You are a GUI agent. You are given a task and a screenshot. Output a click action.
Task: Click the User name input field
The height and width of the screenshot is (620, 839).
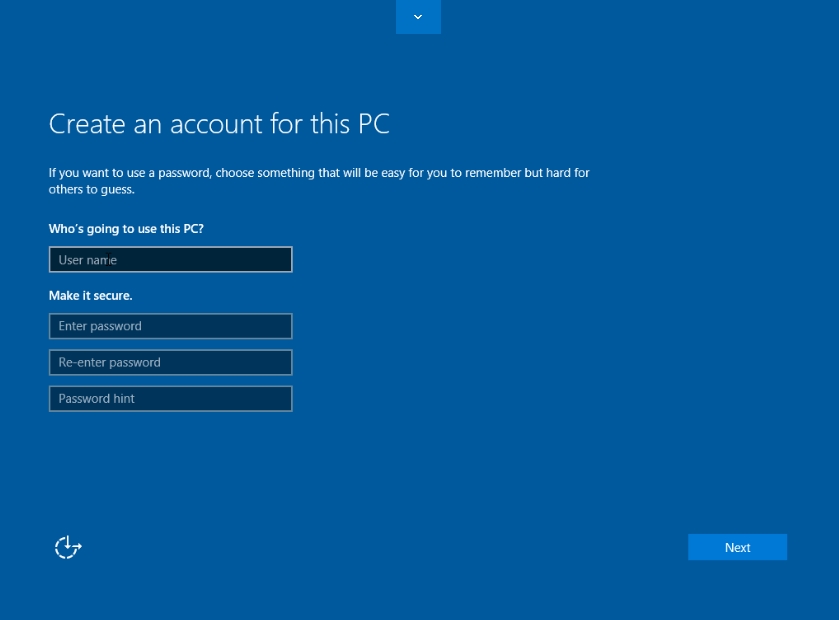[x=170, y=260]
